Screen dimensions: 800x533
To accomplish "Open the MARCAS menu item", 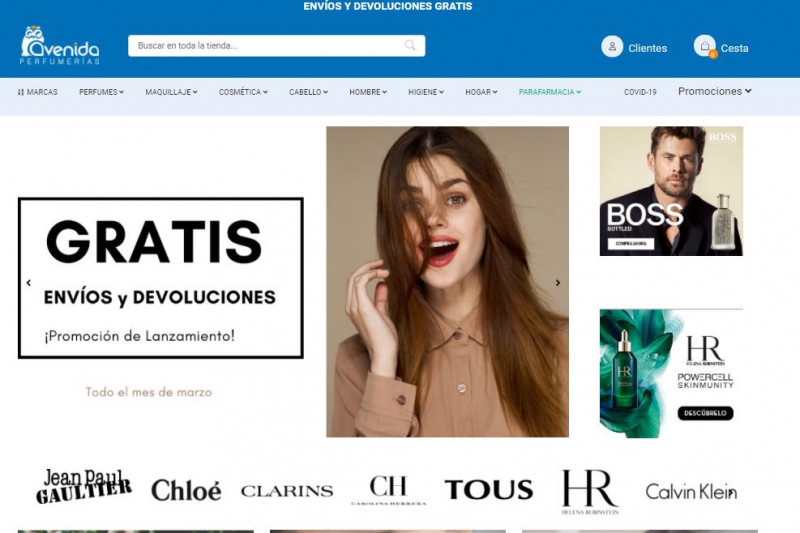I will (x=37, y=92).
